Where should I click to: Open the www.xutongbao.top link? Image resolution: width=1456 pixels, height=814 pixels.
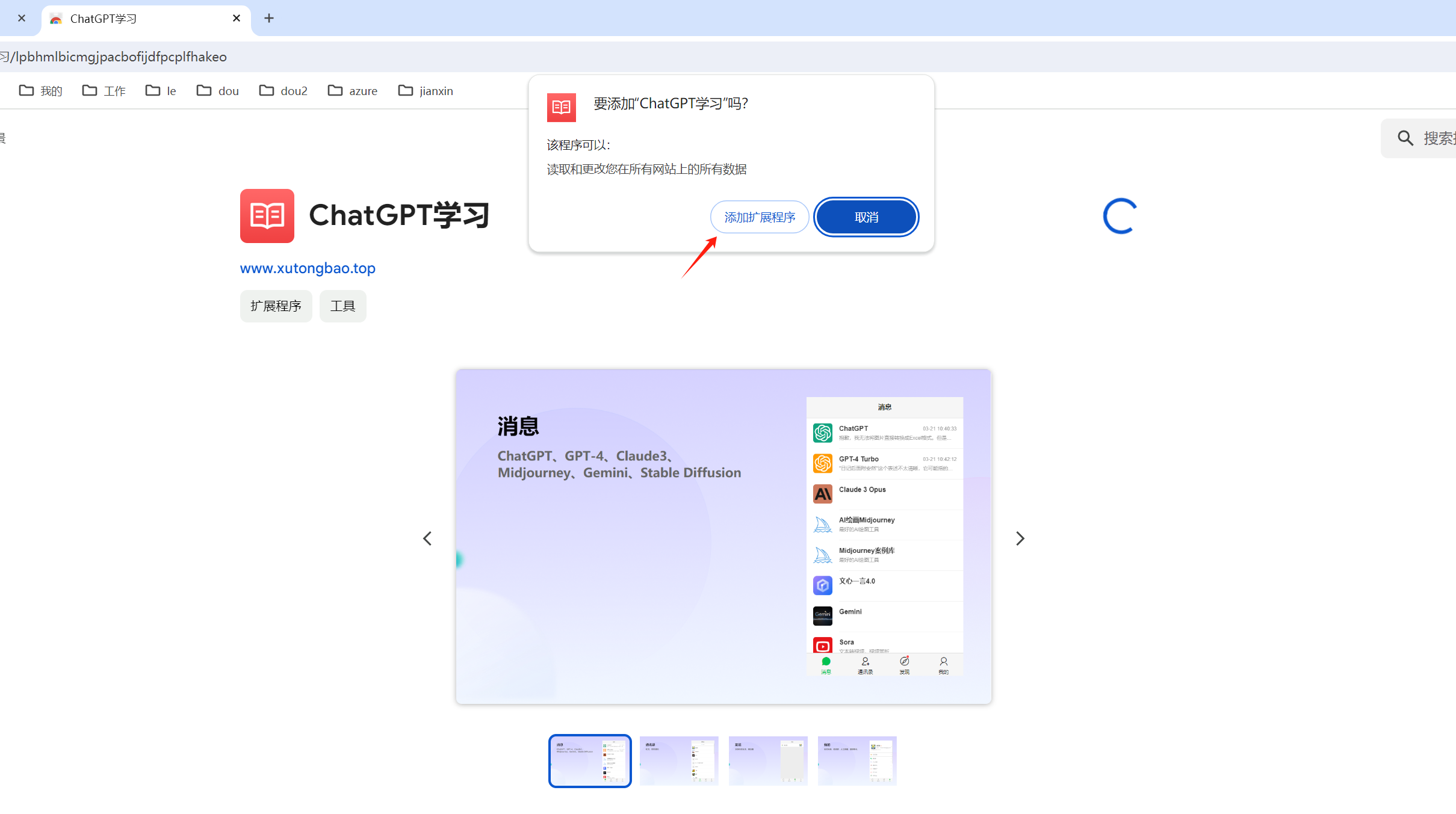click(308, 268)
